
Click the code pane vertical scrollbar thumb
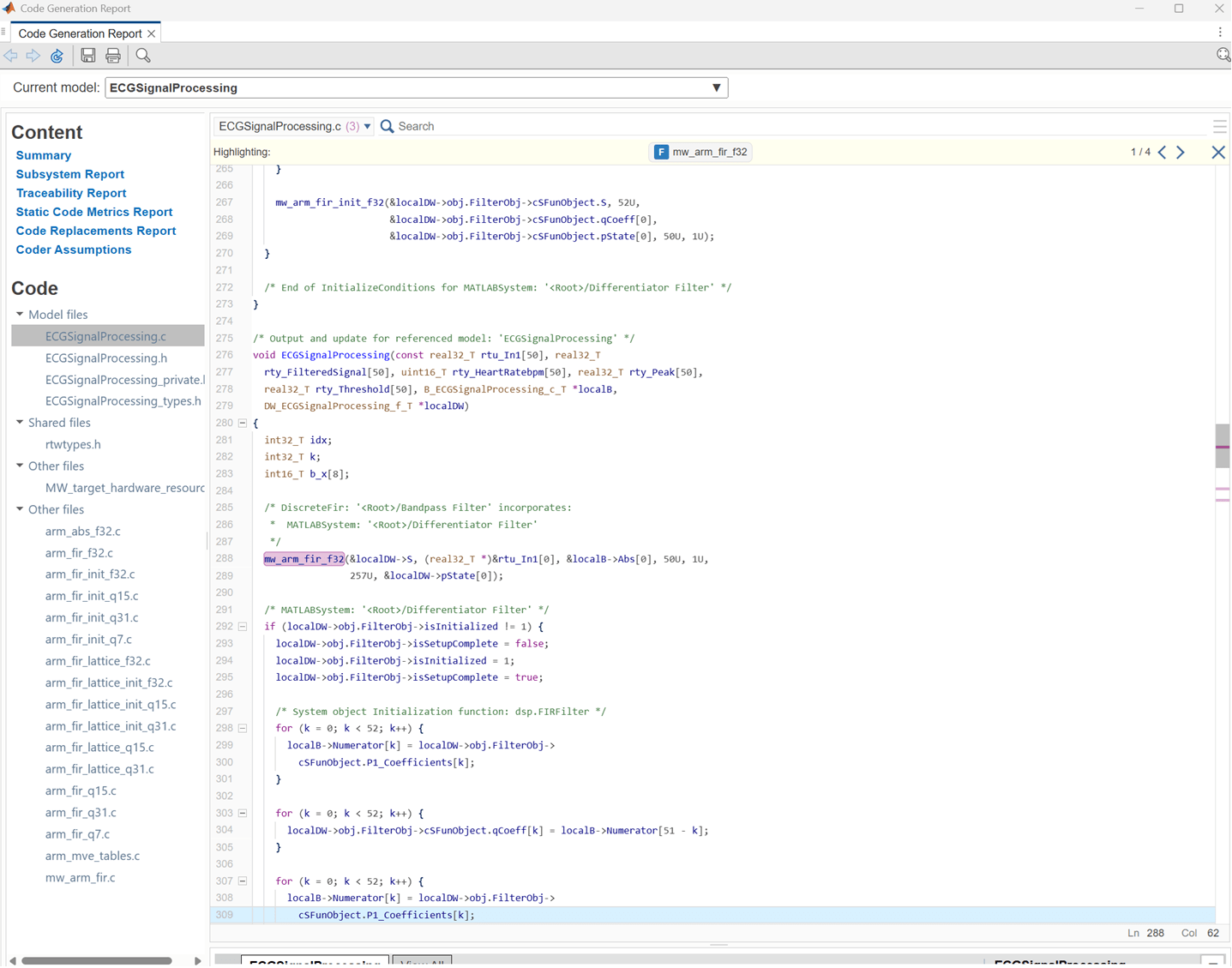[1223, 445]
